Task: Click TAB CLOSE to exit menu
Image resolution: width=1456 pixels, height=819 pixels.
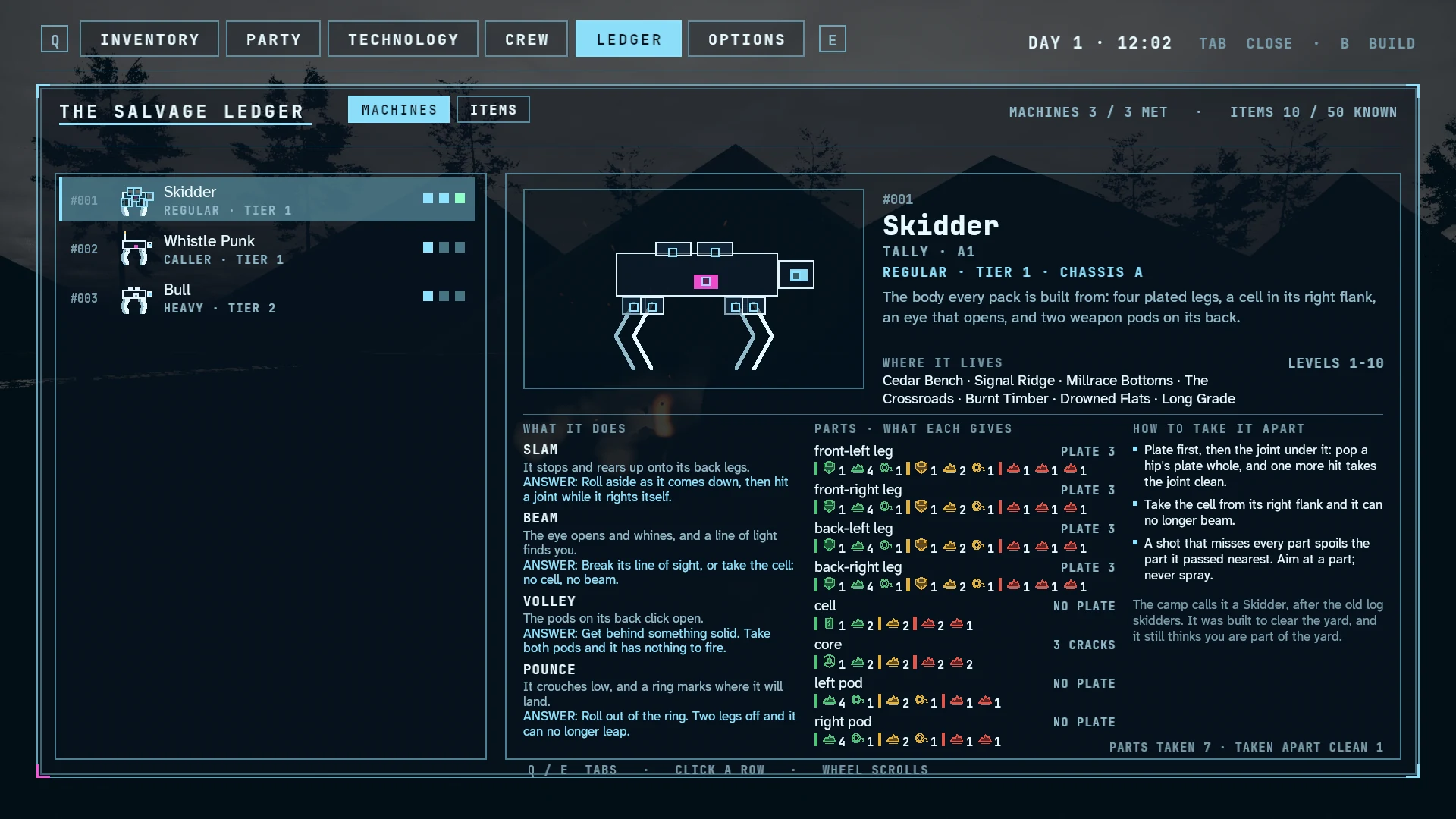Action: [1246, 43]
